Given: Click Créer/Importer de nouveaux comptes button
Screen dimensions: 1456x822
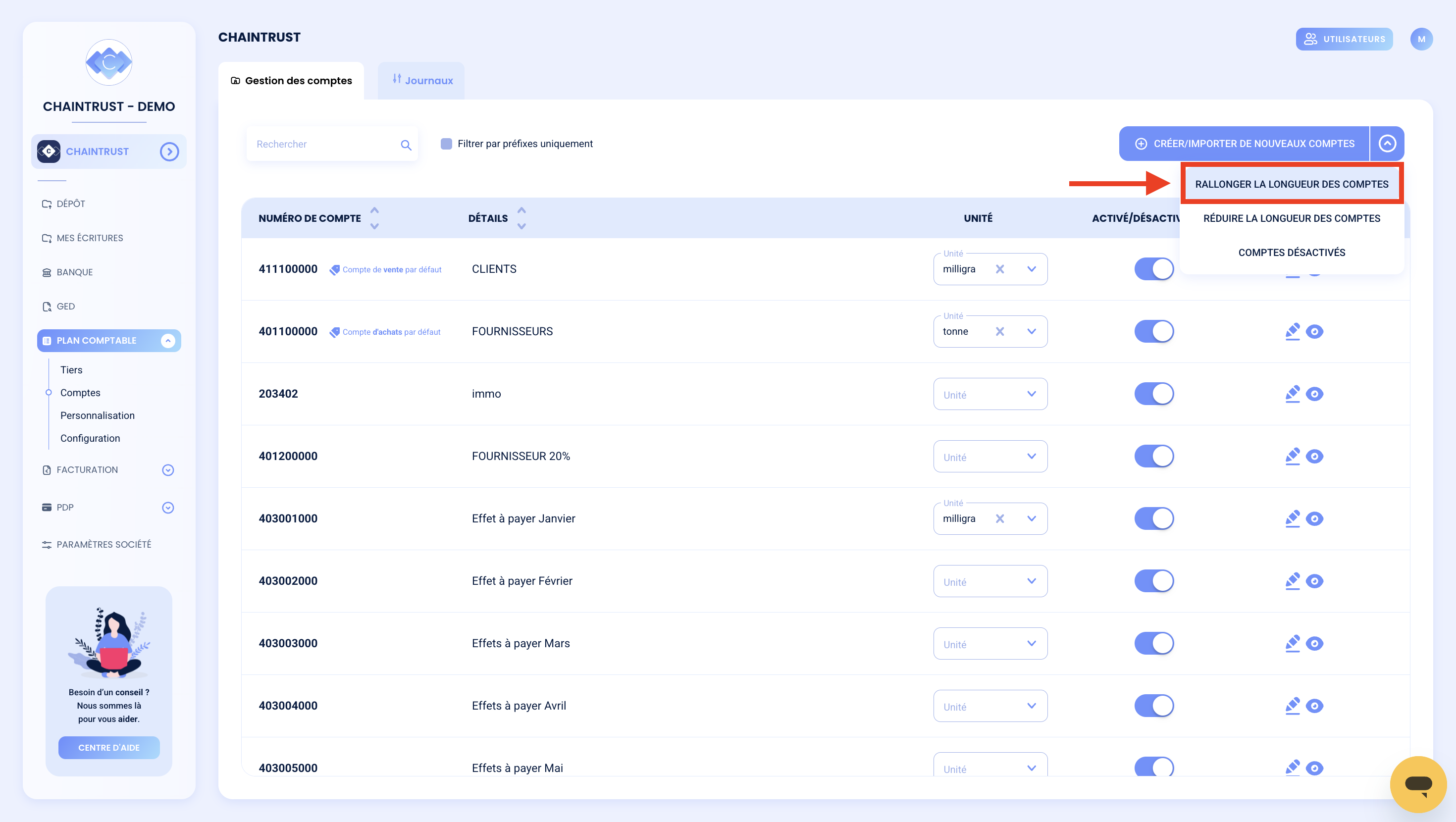Looking at the screenshot, I should 1244,144.
